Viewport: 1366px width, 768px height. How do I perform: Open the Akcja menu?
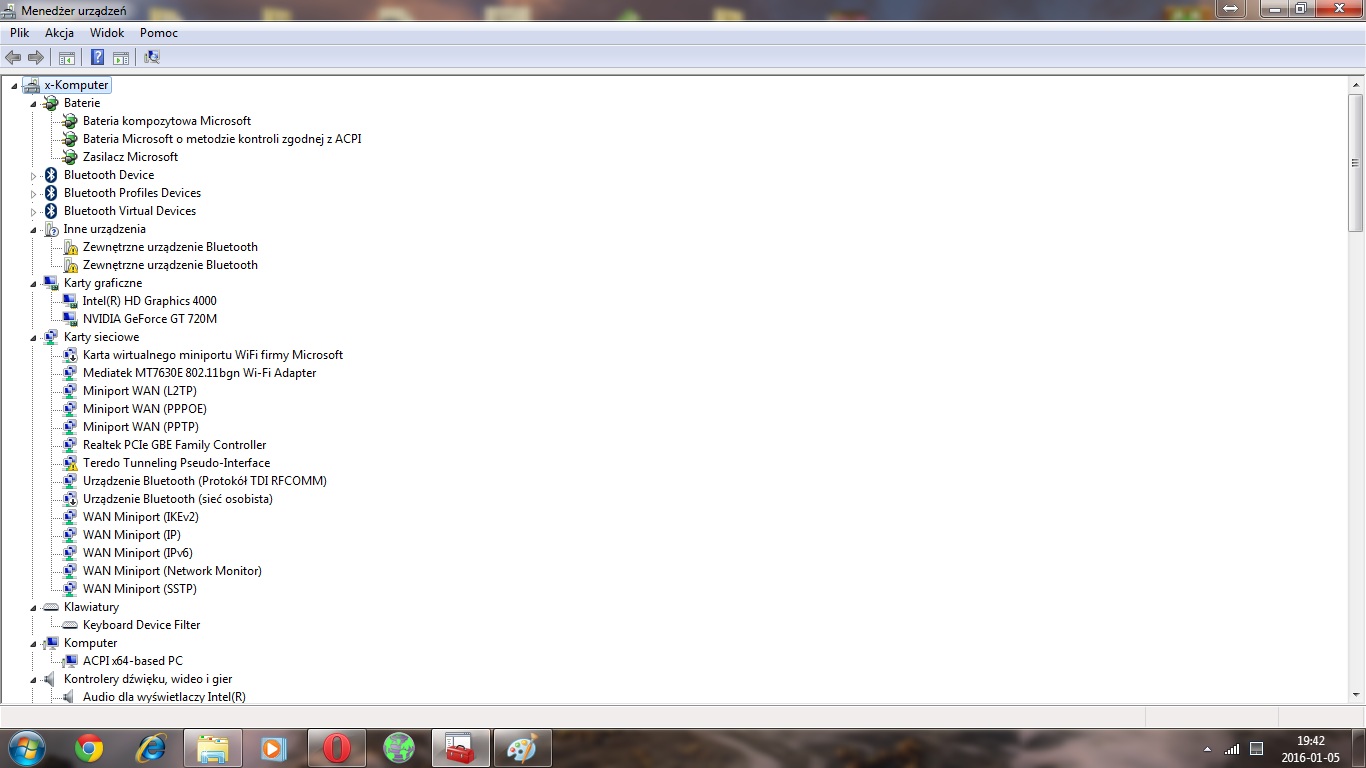click(59, 33)
